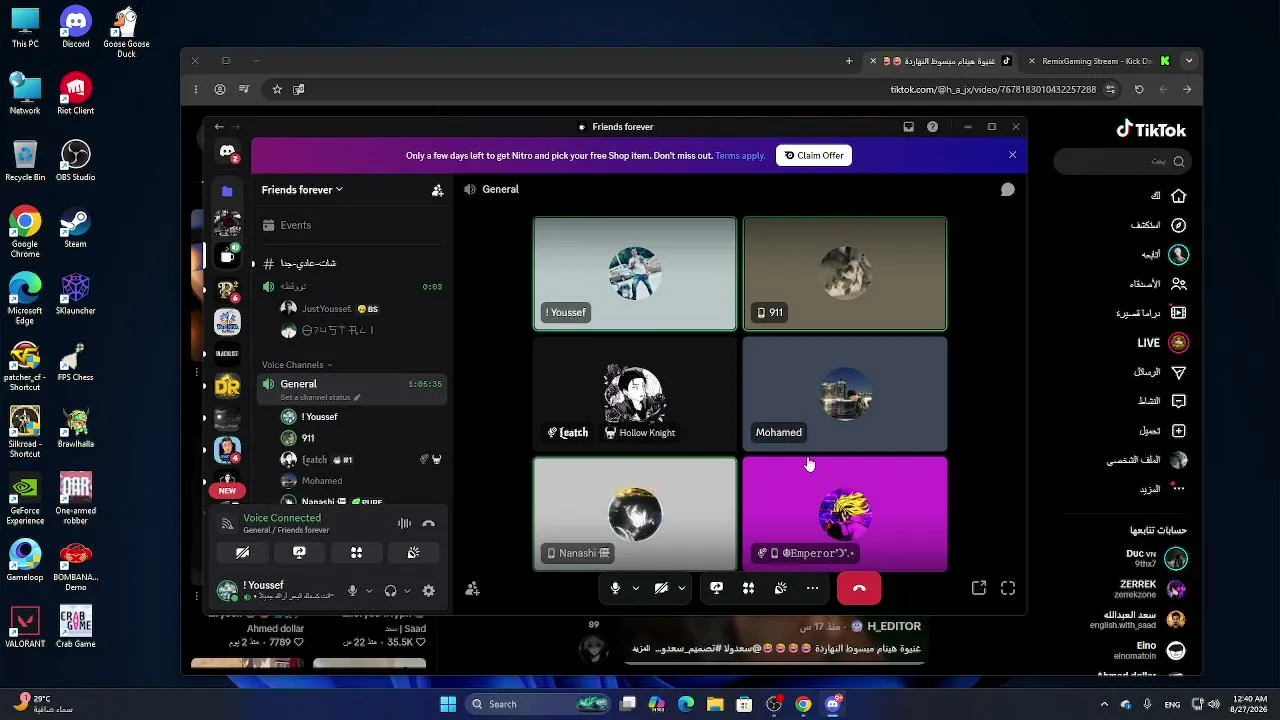Open the BLACKLIST server icon
The width and height of the screenshot is (1280, 720).
pos(228,353)
